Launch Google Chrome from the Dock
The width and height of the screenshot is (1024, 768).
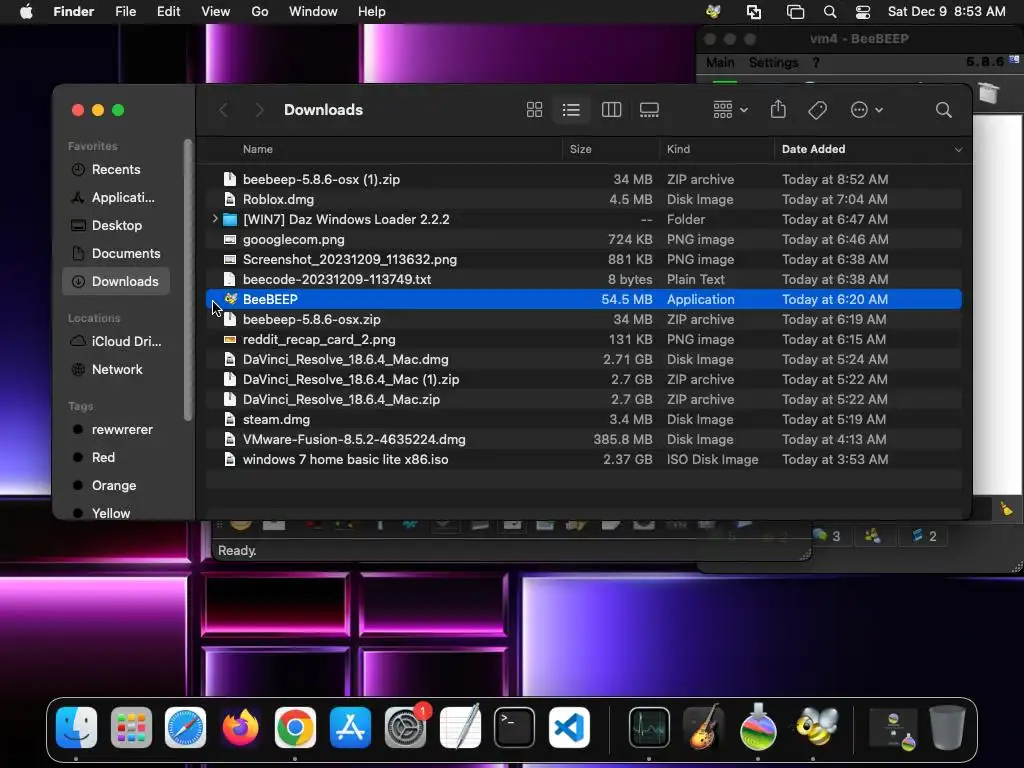295,728
